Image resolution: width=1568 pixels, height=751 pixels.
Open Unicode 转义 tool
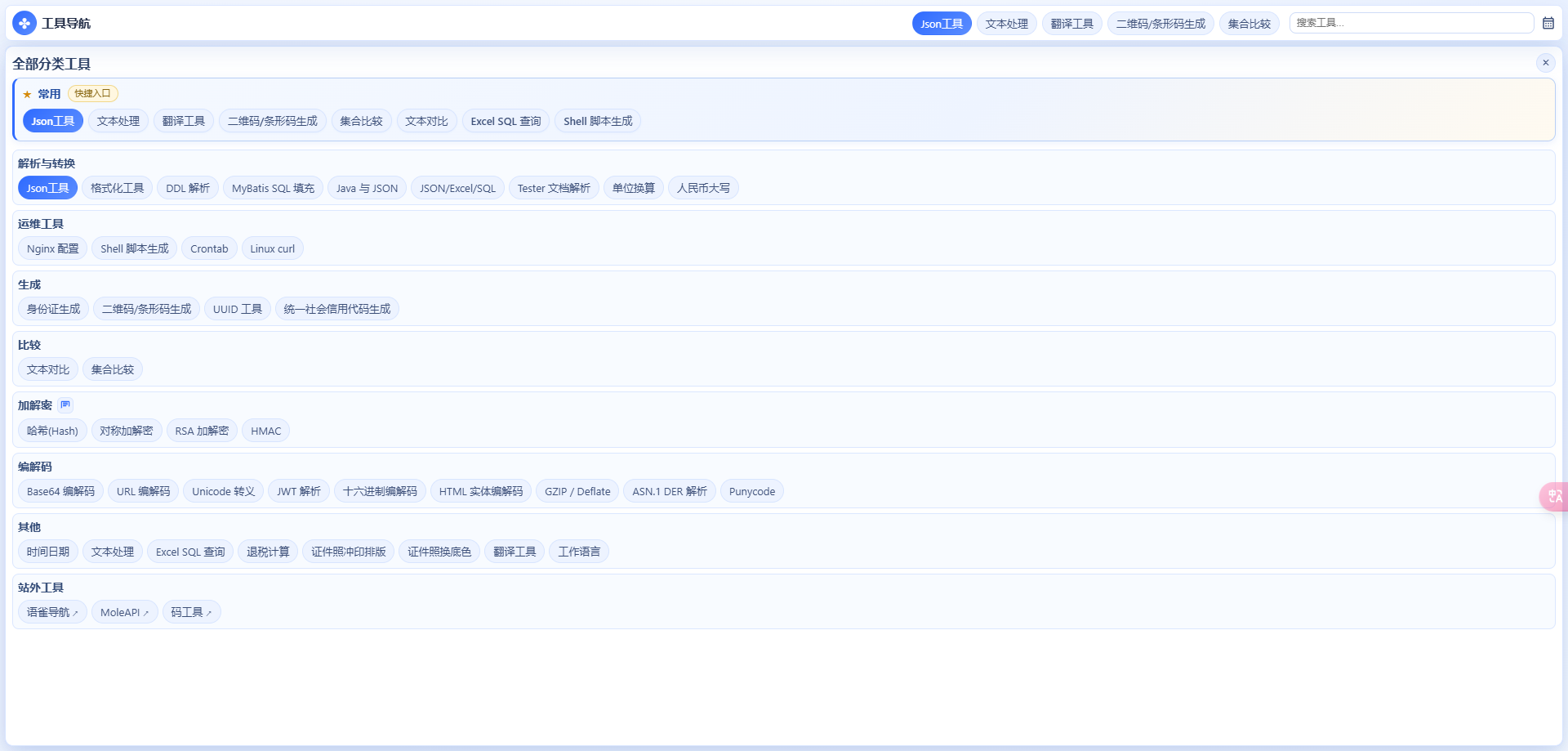(x=223, y=491)
